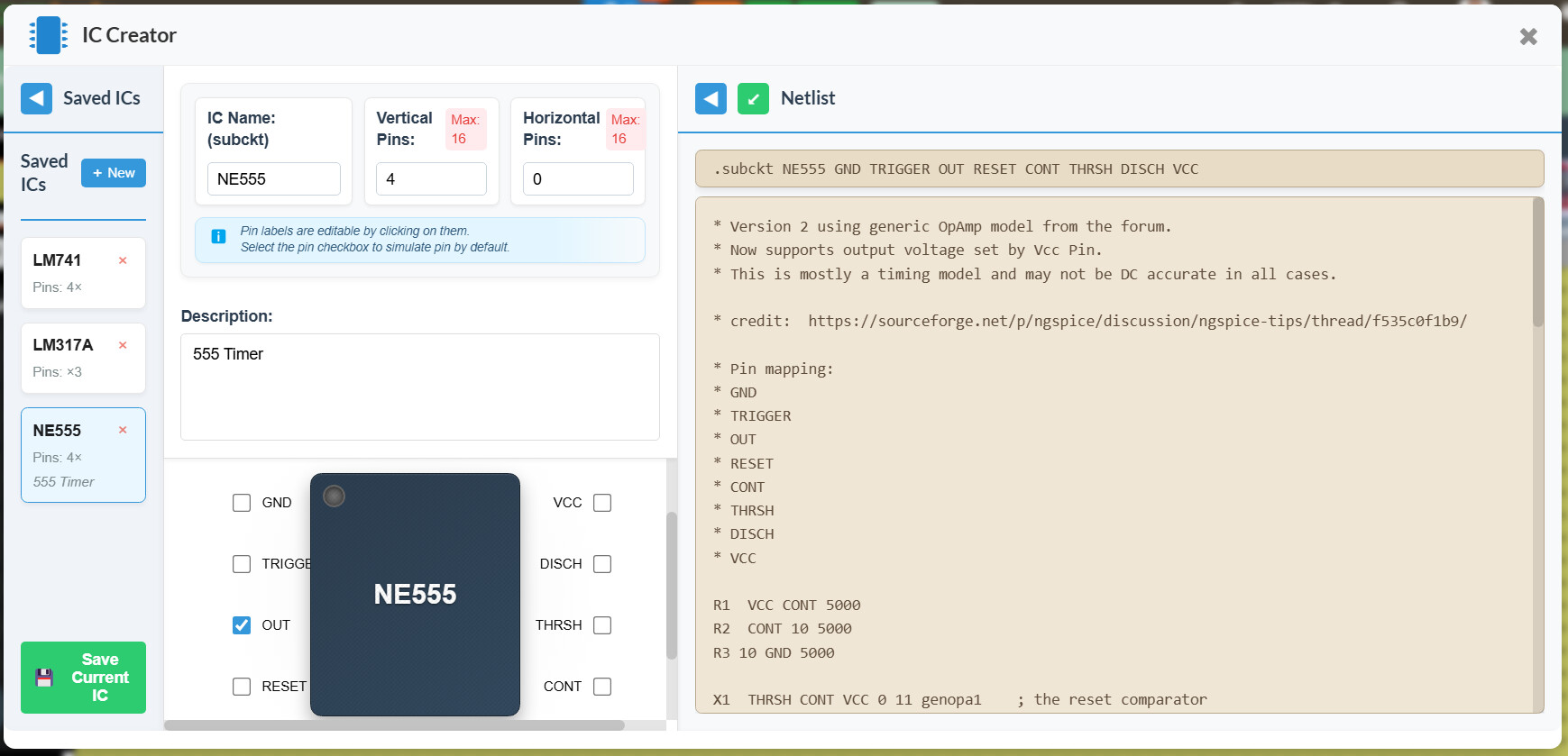
Task: Open the LM317A saved IC card
Action: [83, 358]
